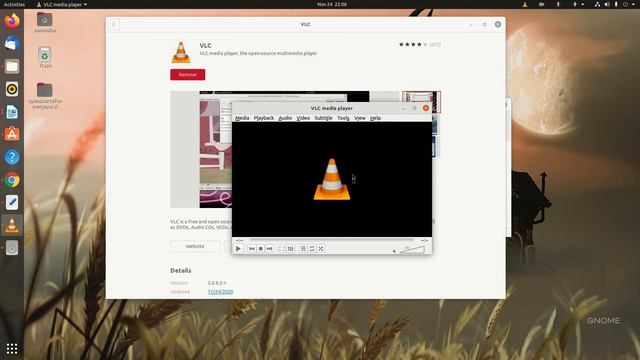640x360 pixels.
Task: Click the Previous media button in VLC
Action: point(252,249)
